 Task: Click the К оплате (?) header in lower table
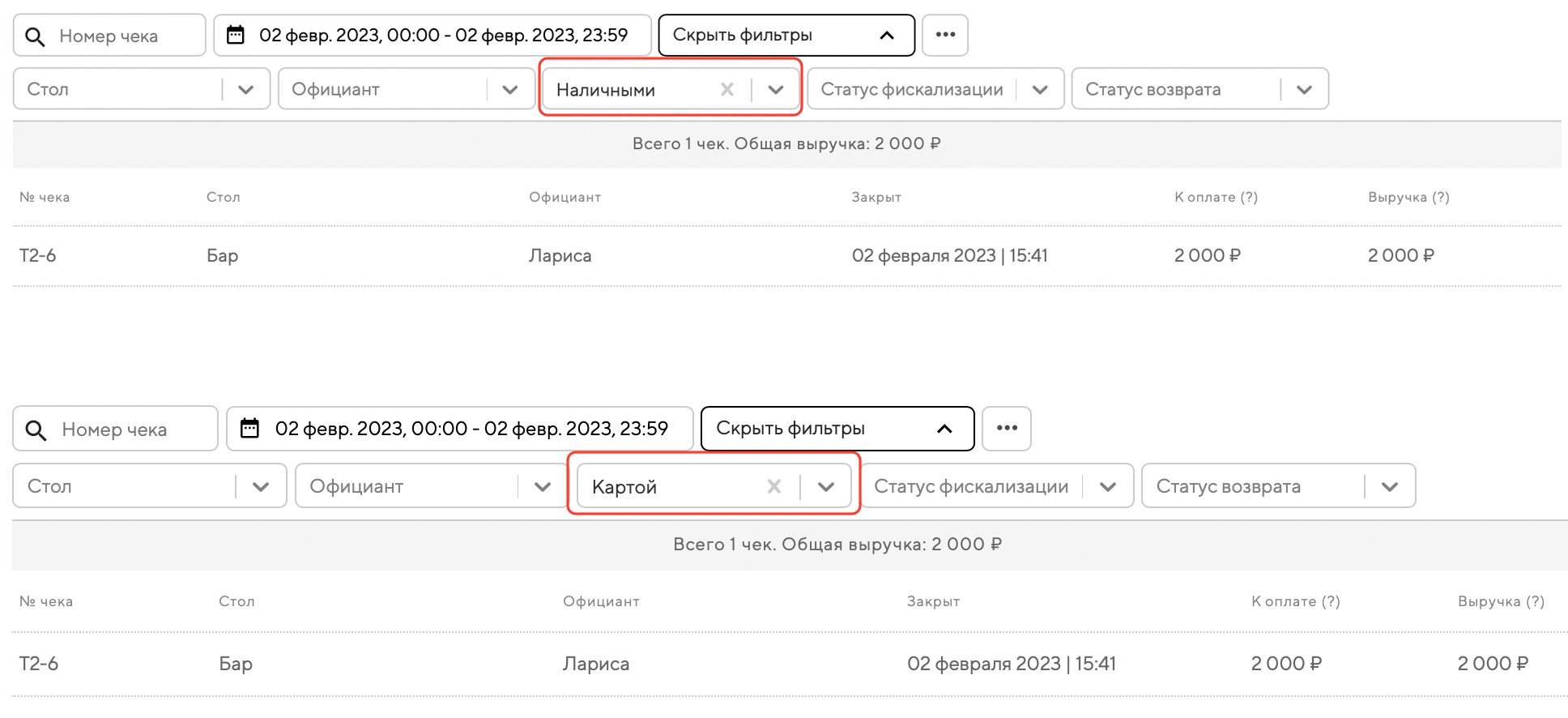[x=1295, y=601]
